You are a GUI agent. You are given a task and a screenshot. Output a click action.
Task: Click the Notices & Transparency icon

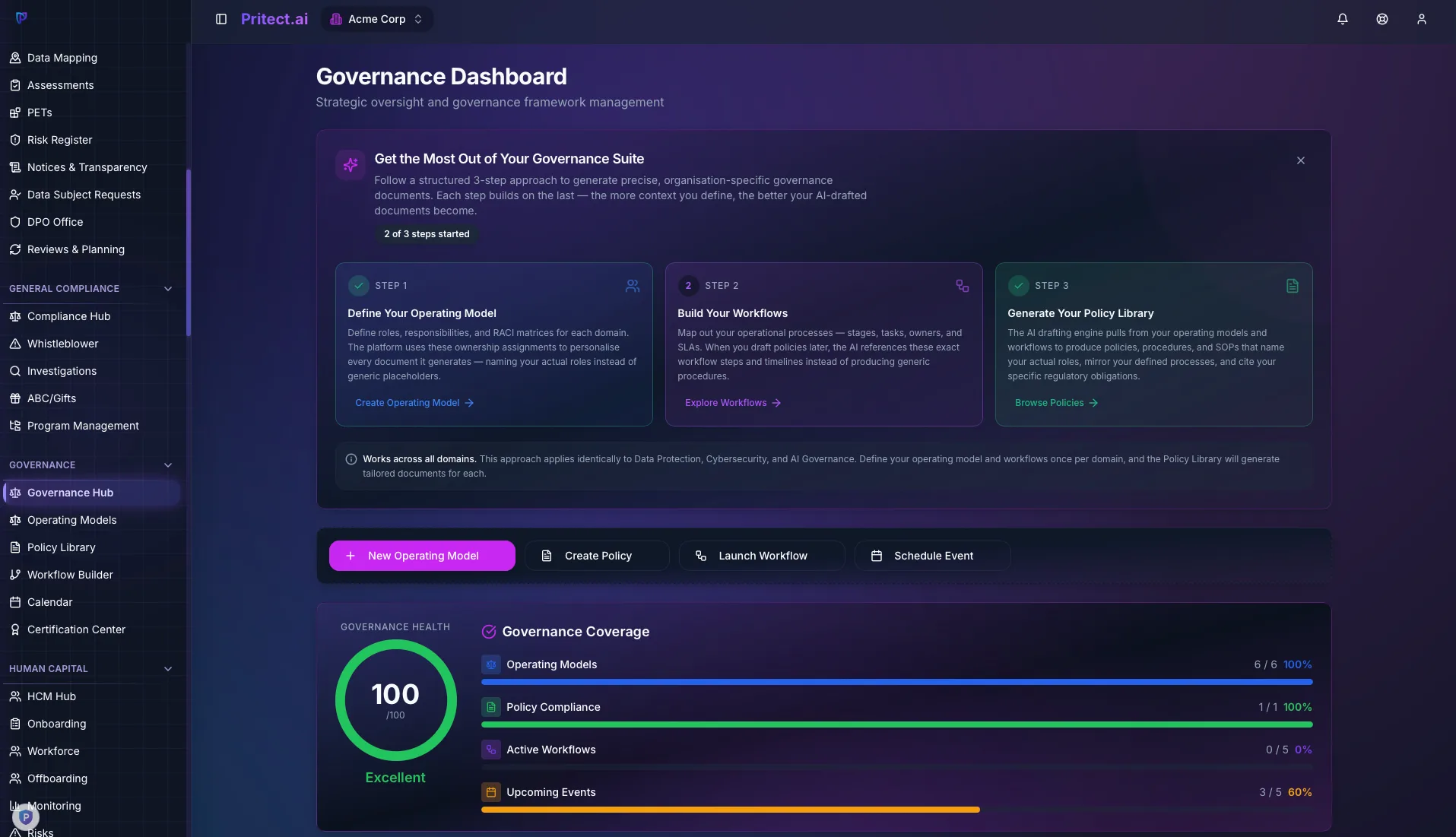(x=15, y=167)
